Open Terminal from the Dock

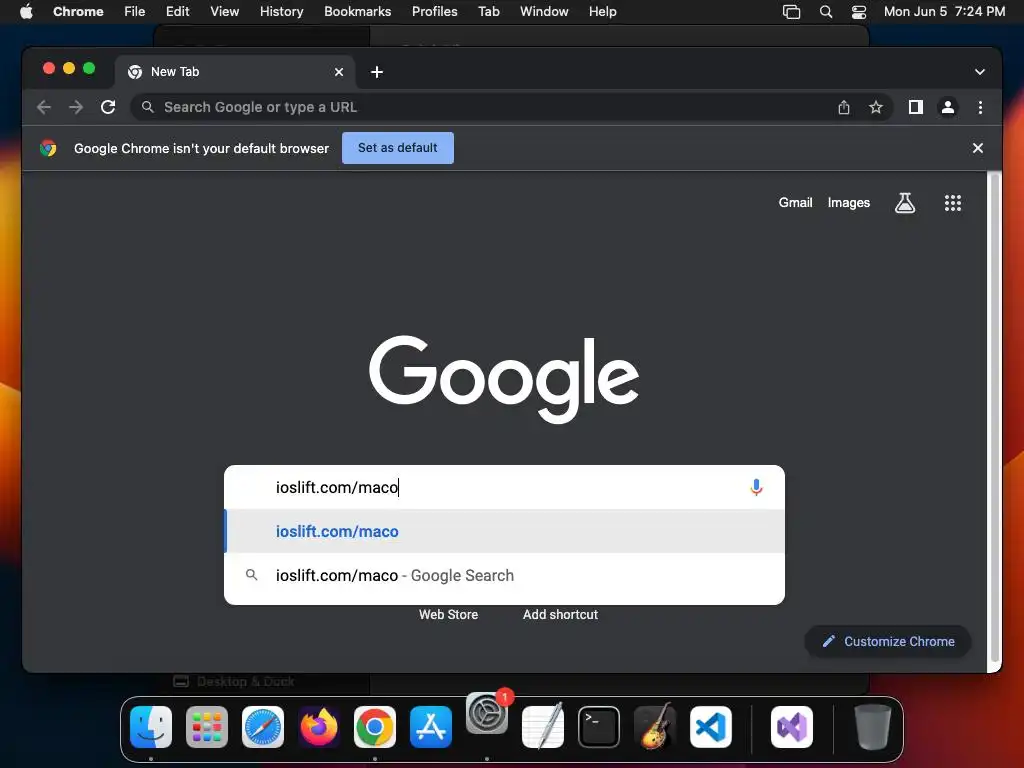tap(599, 727)
